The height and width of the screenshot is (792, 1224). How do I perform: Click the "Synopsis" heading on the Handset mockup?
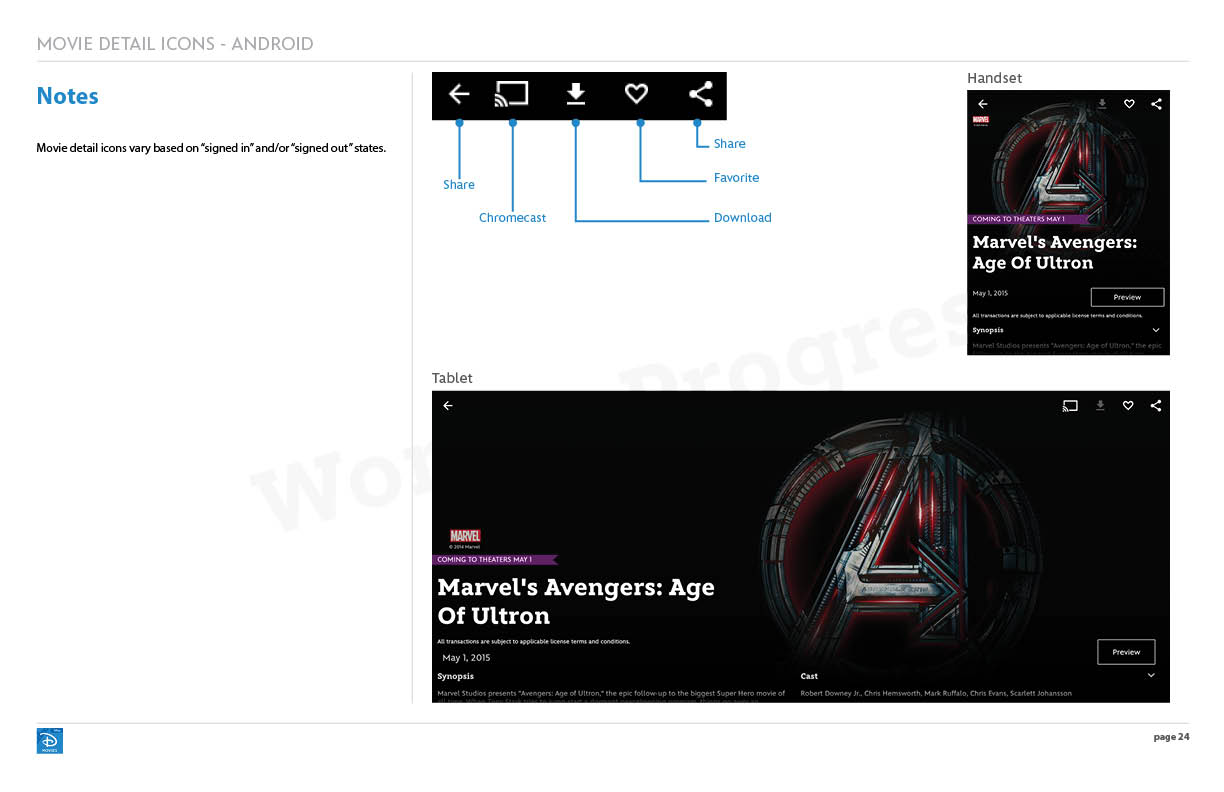(x=988, y=330)
